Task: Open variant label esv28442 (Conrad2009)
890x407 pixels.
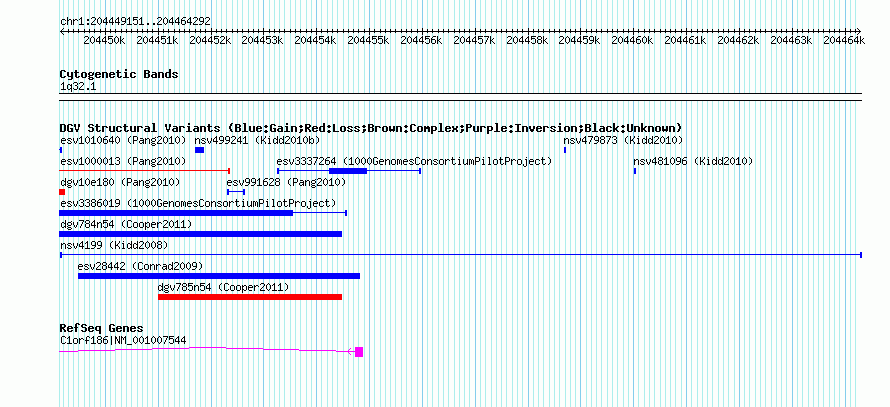Action: 140,266
